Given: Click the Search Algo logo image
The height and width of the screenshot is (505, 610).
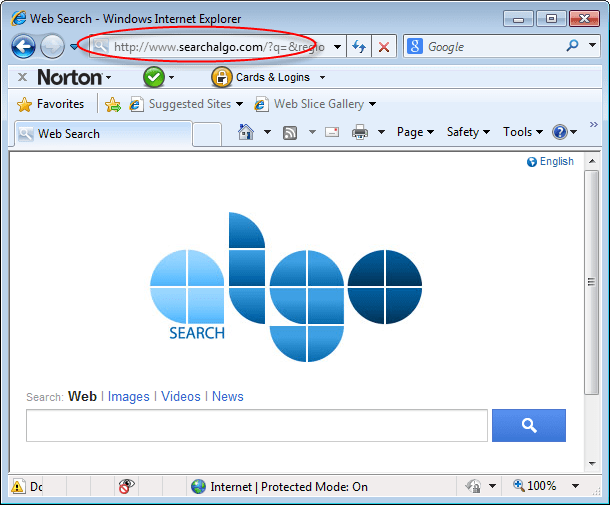Looking at the screenshot, I should 286,287.
